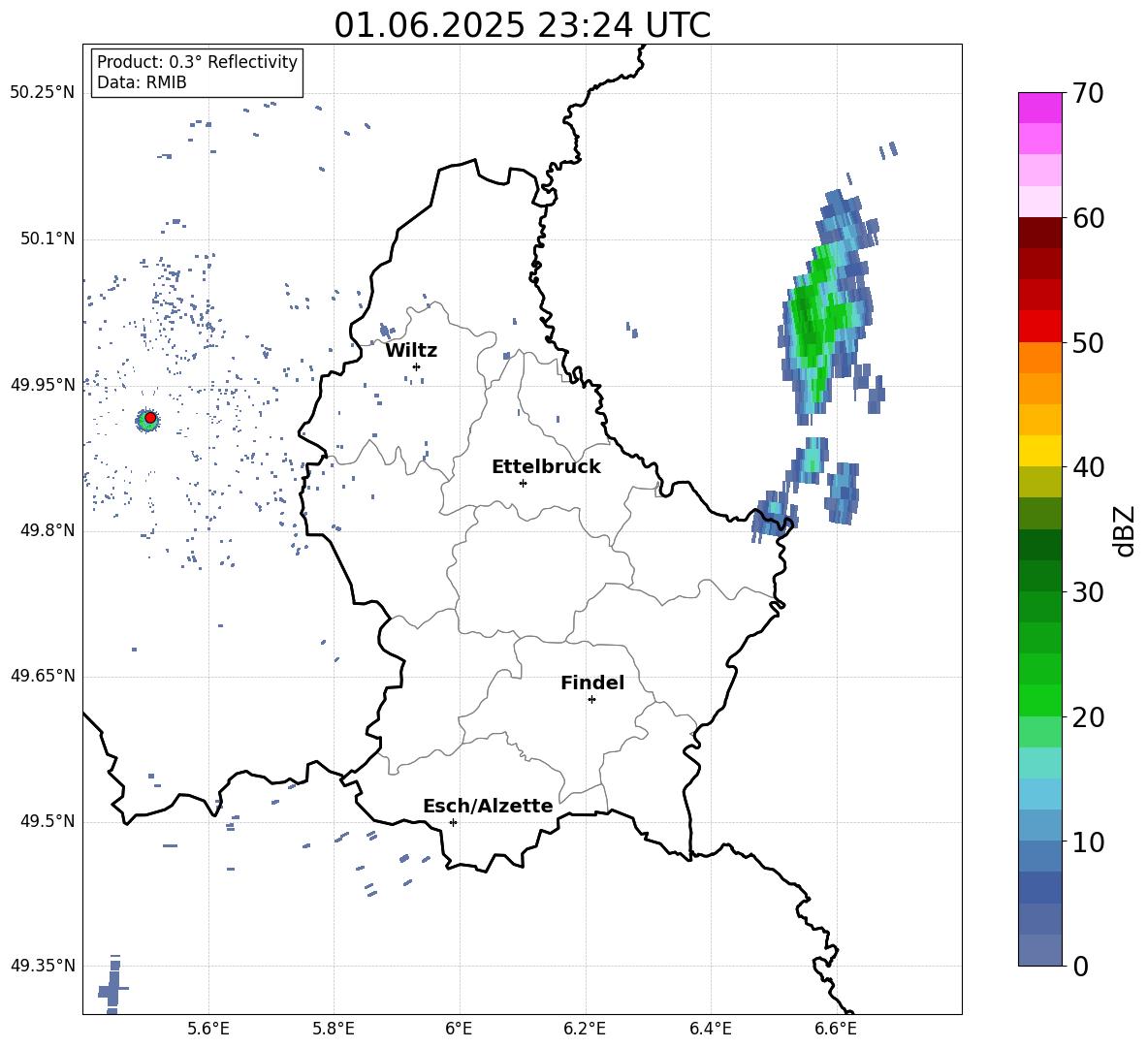
Task: Click the 40 colorbar tick label
Action: click(1088, 467)
